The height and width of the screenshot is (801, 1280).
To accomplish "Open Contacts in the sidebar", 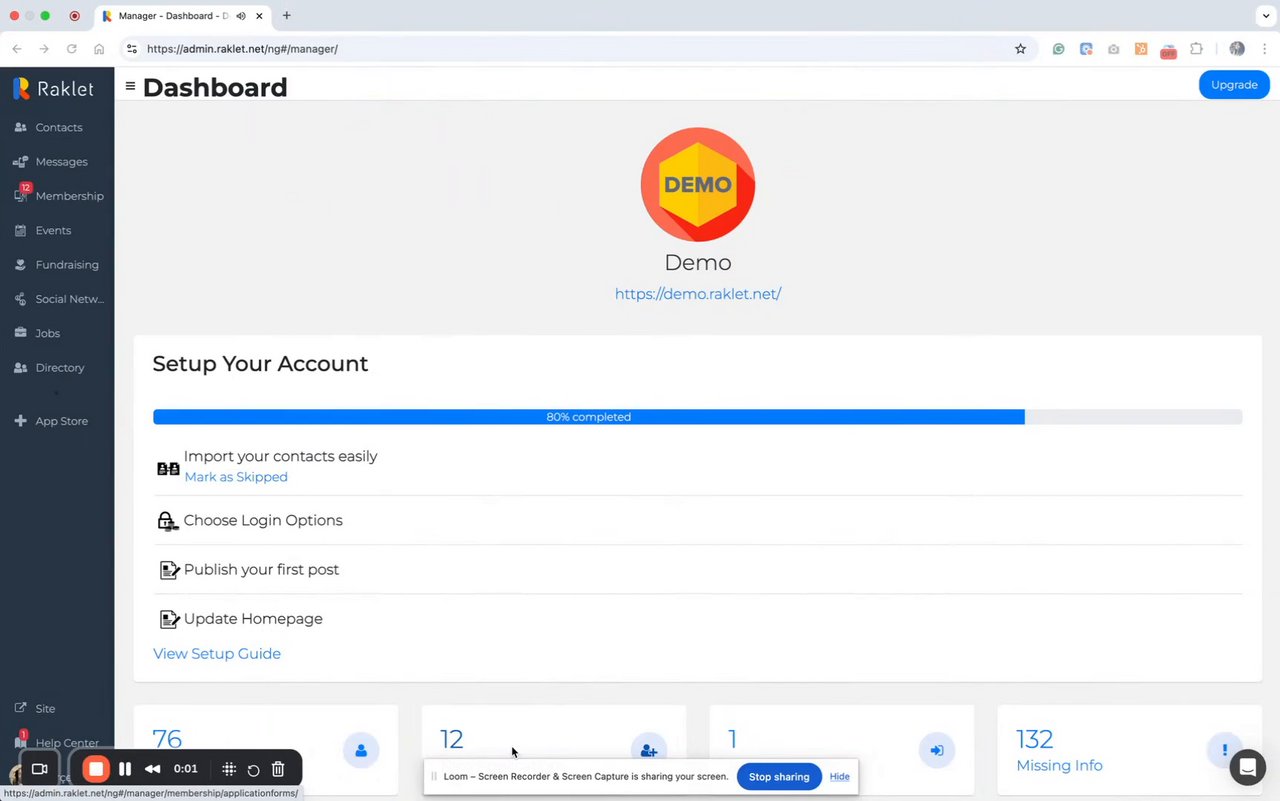I will click(57, 127).
